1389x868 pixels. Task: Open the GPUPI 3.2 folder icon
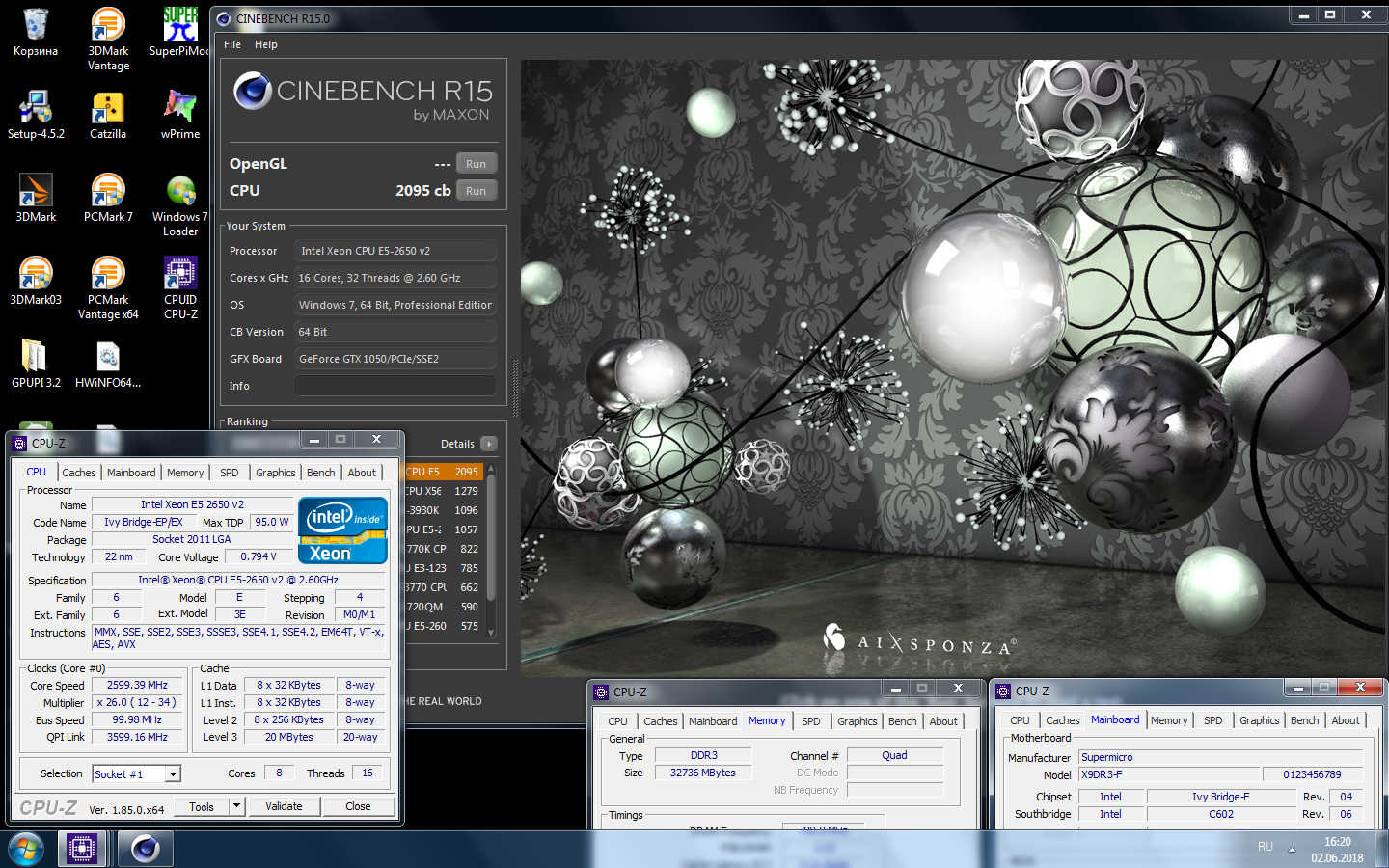[36, 364]
